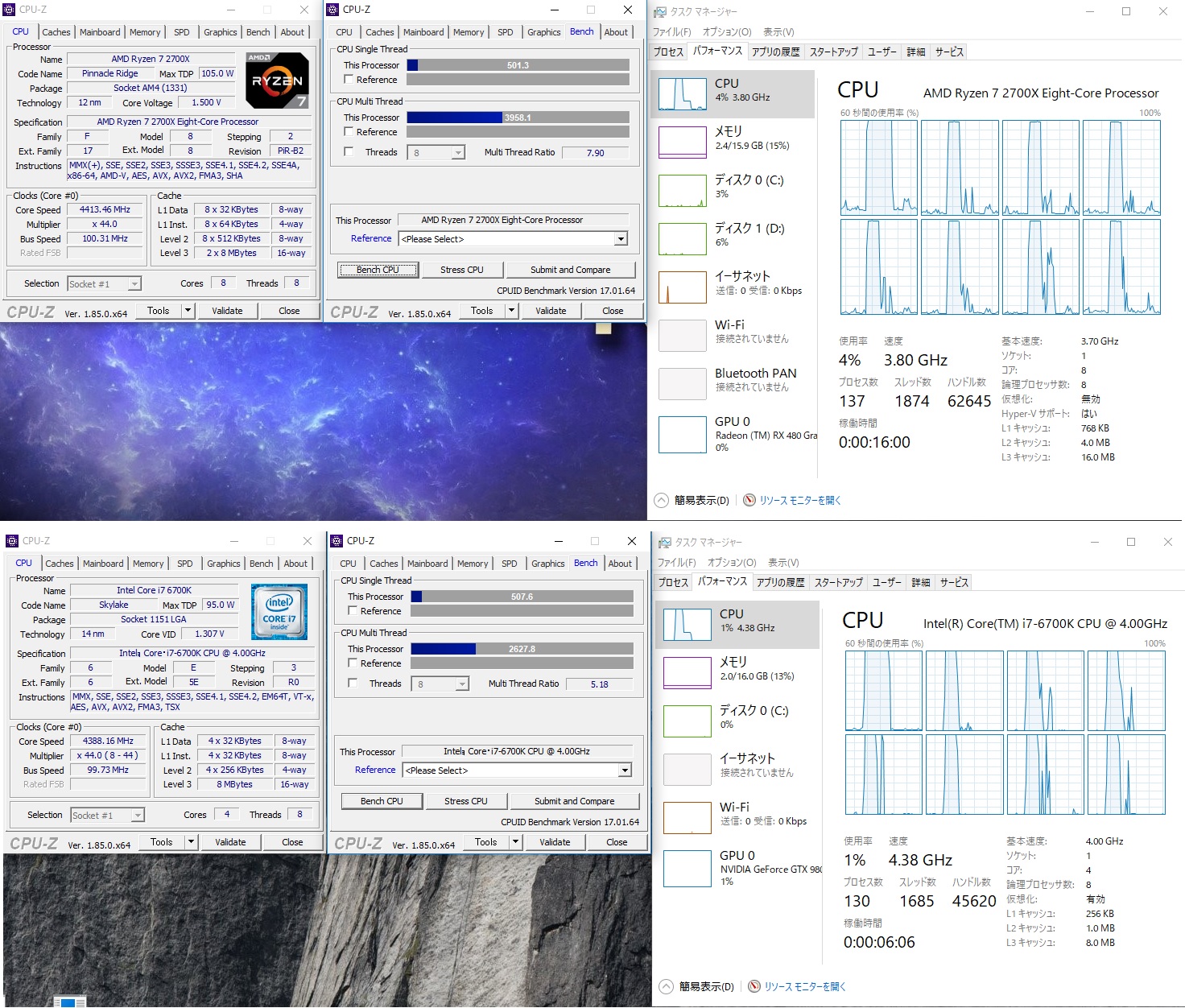Click the AMD Ryzen 7 logo image

(276, 81)
